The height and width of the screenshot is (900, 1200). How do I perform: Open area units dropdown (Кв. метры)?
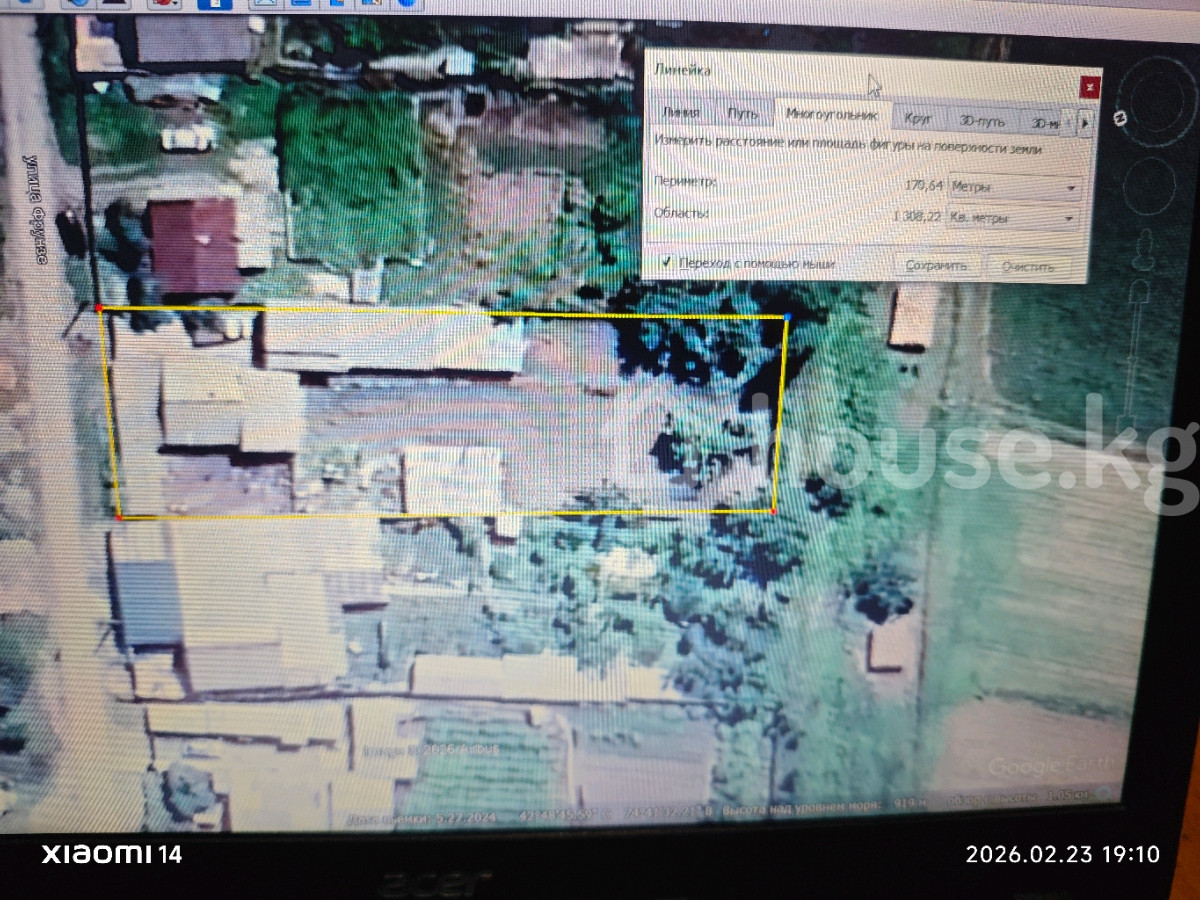(x=1014, y=218)
